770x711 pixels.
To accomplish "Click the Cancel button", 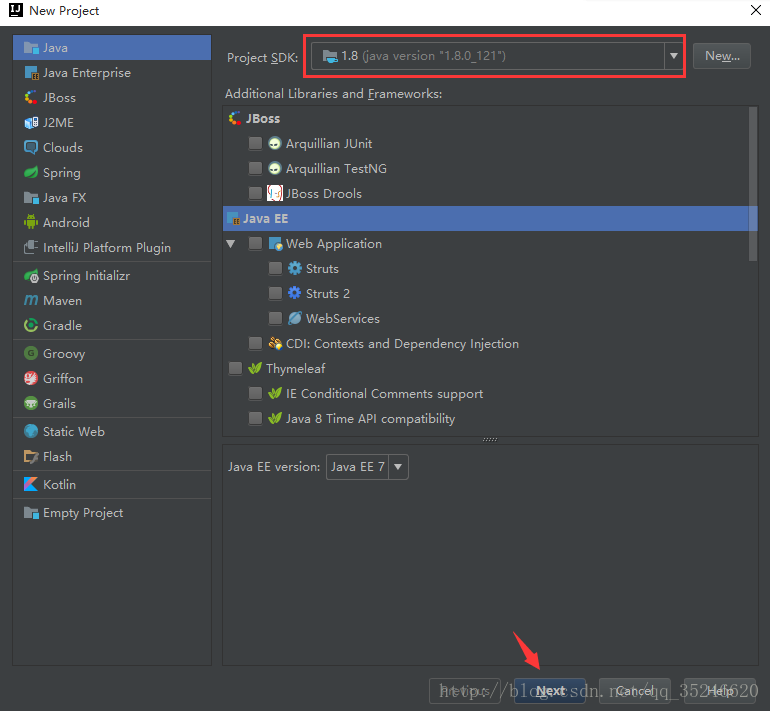I will click(634, 691).
